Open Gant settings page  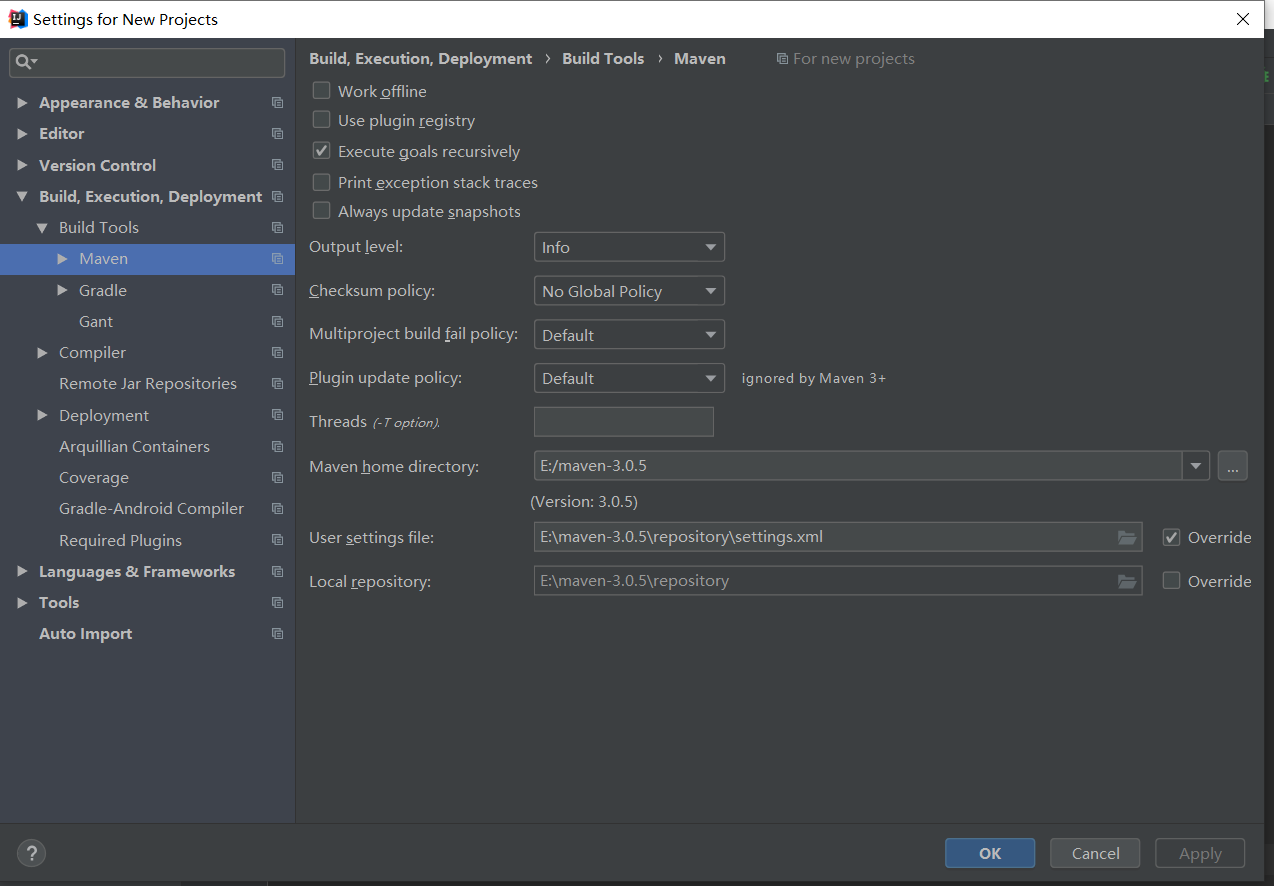96,322
